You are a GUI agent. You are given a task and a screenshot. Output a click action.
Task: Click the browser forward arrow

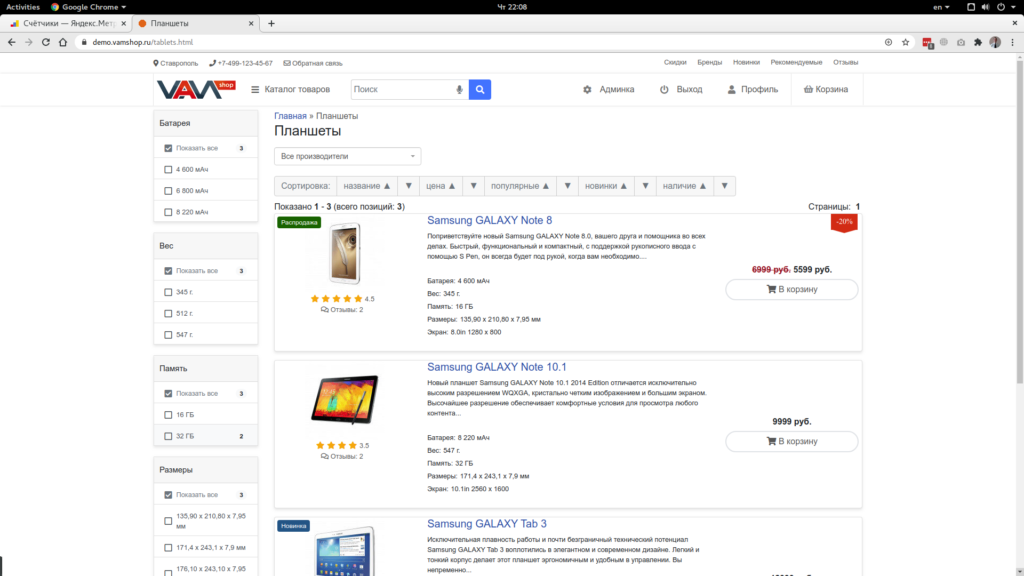[29, 42]
